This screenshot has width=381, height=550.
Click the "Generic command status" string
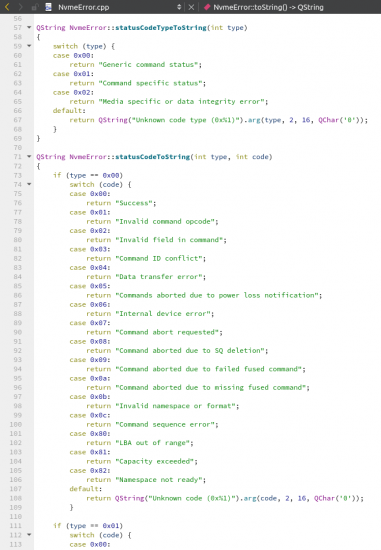point(149,65)
